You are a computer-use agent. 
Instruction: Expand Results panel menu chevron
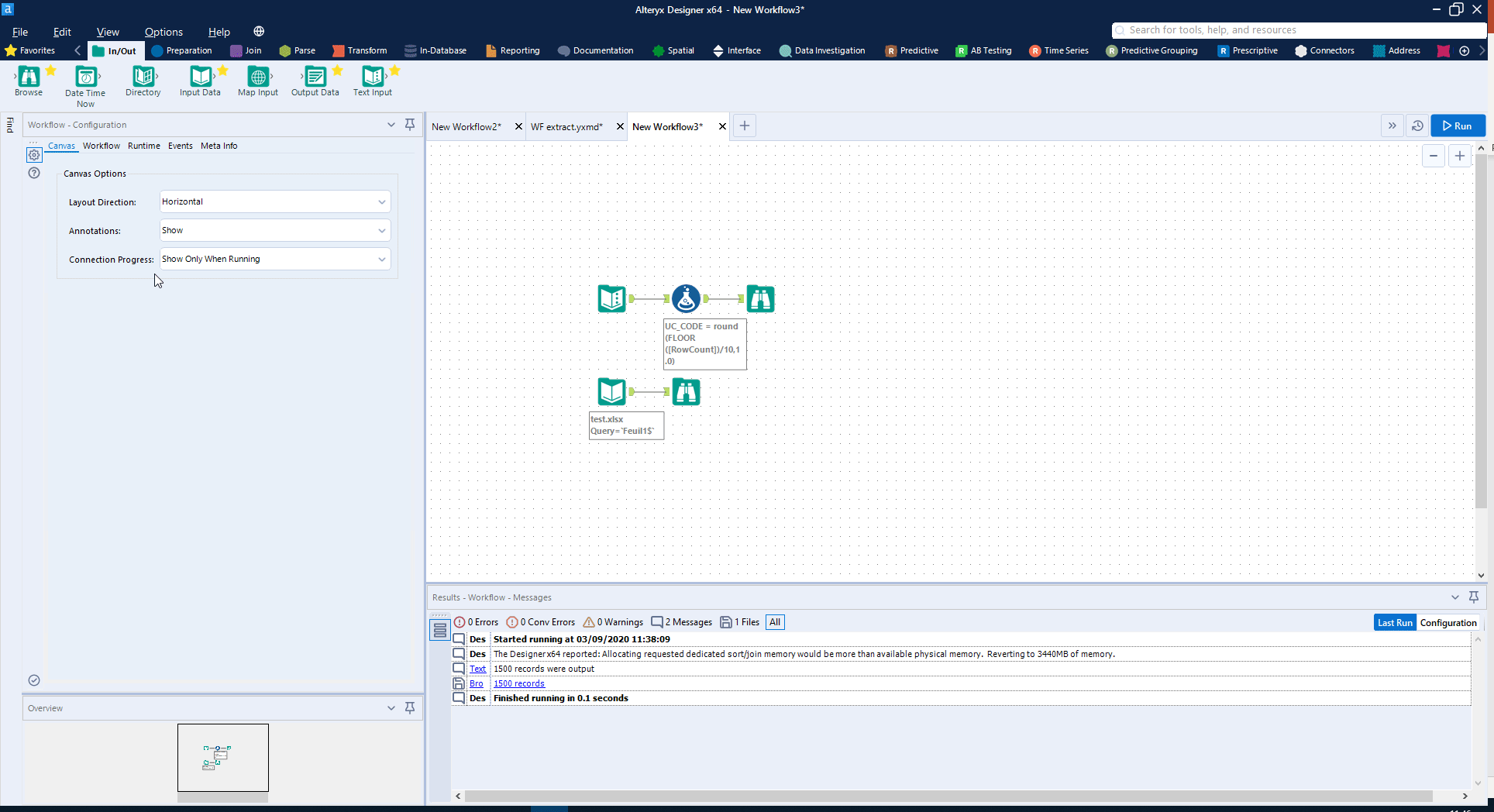tap(1455, 597)
